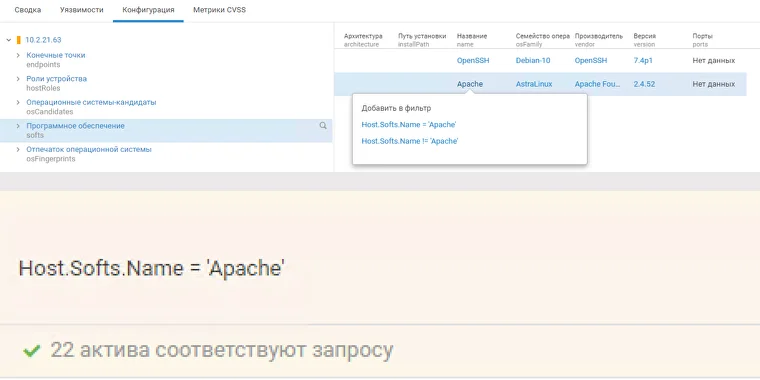Open host 10.2.21.63 link
The width and height of the screenshot is (760, 380).
click(43, 40)
